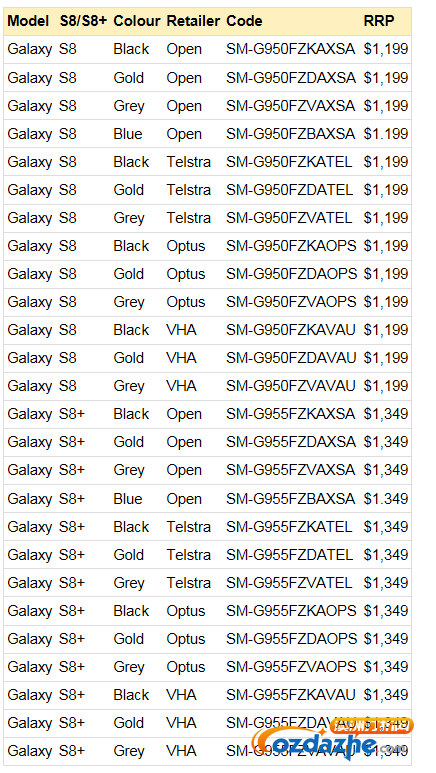
Task: Click code SM-G950FZDAOPS cell
Action: (291, 274)
